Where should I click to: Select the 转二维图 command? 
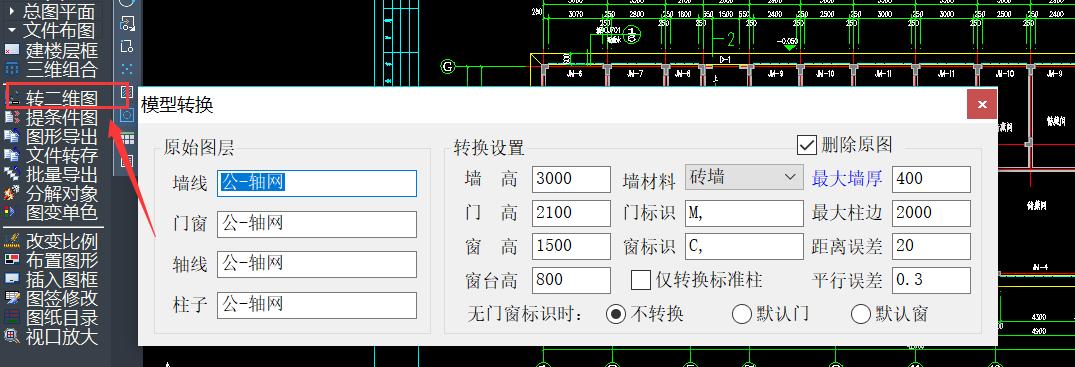coord(51,99)
